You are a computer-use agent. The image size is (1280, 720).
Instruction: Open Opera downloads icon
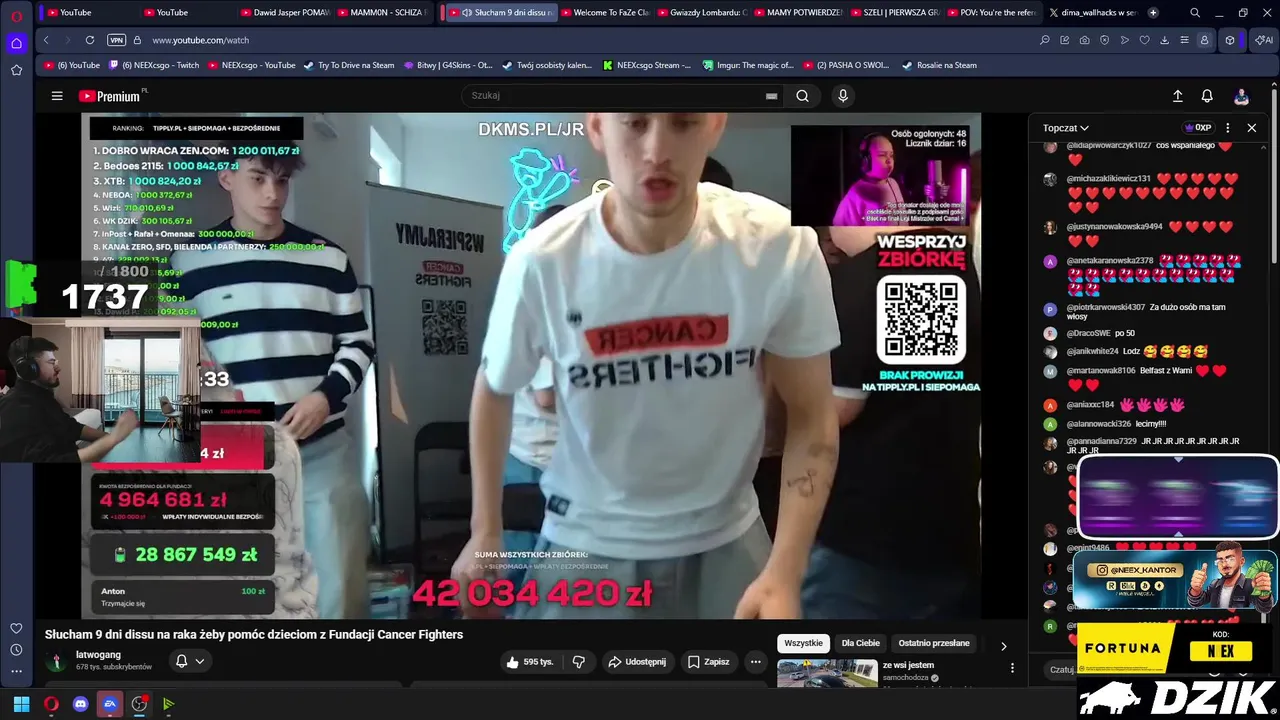point(1164,40)
